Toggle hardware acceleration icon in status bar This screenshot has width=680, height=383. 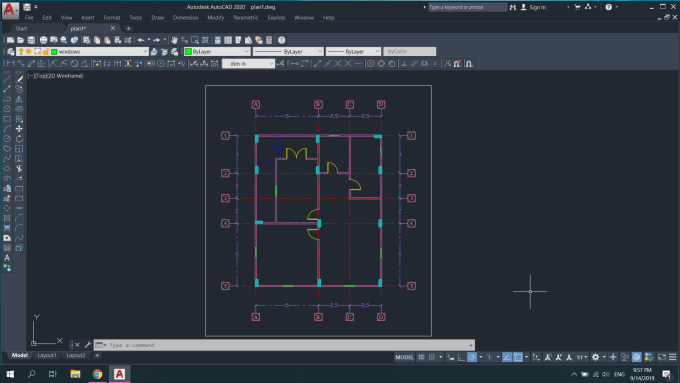pos(637,357)
